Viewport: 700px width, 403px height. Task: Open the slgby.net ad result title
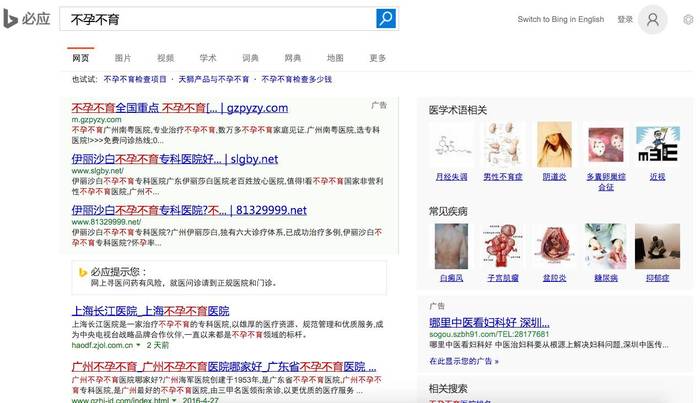(x=175, y=159)
